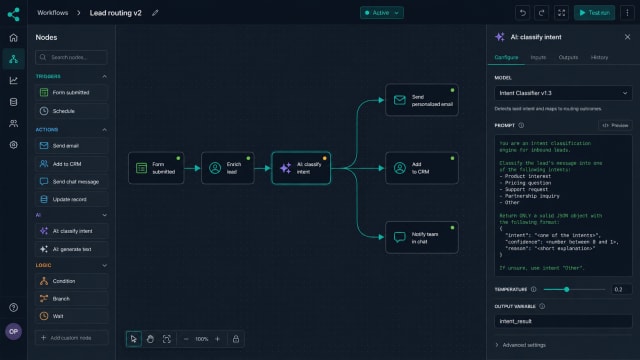Switch to the Outputs tab

pyautogui.click(x=568, y=58)
